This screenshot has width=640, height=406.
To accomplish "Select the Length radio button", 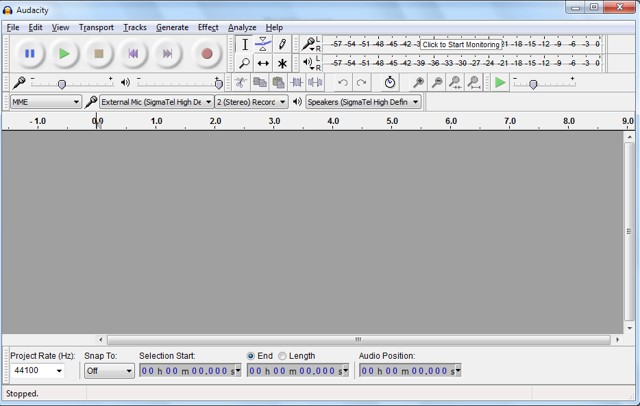I will 282,356.
